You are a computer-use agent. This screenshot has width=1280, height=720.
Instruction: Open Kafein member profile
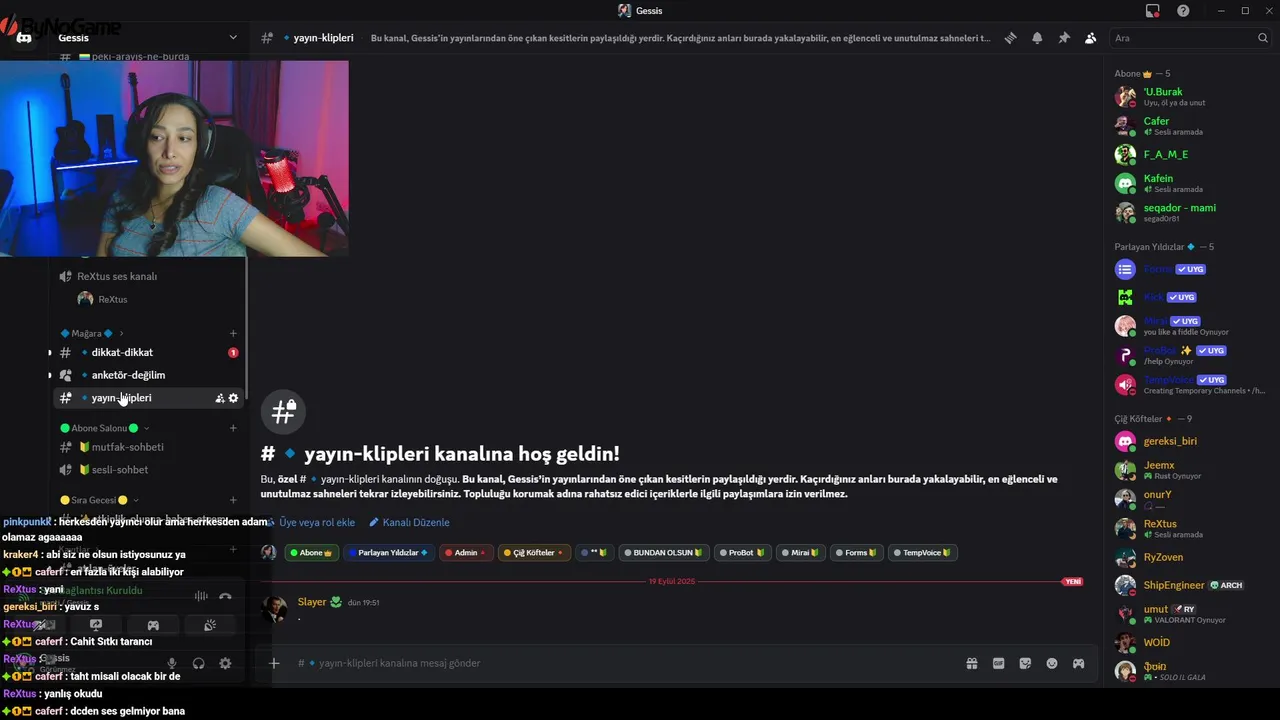[x=1187, y=183]
